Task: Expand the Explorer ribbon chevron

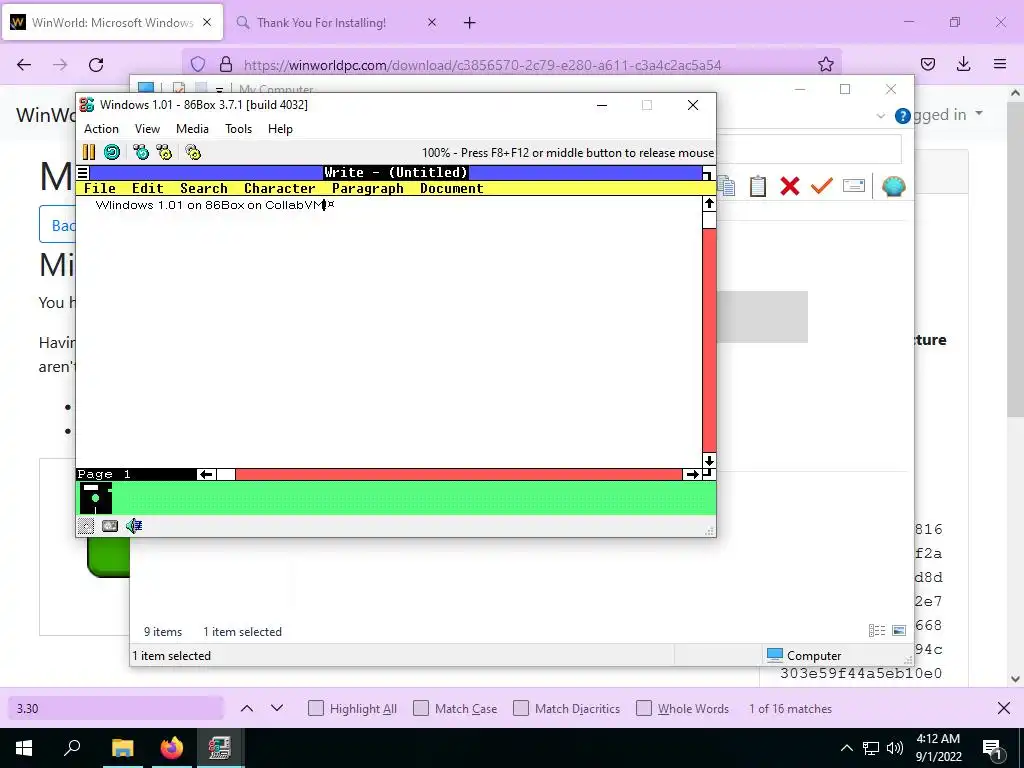Action: (x=880, y=116)
